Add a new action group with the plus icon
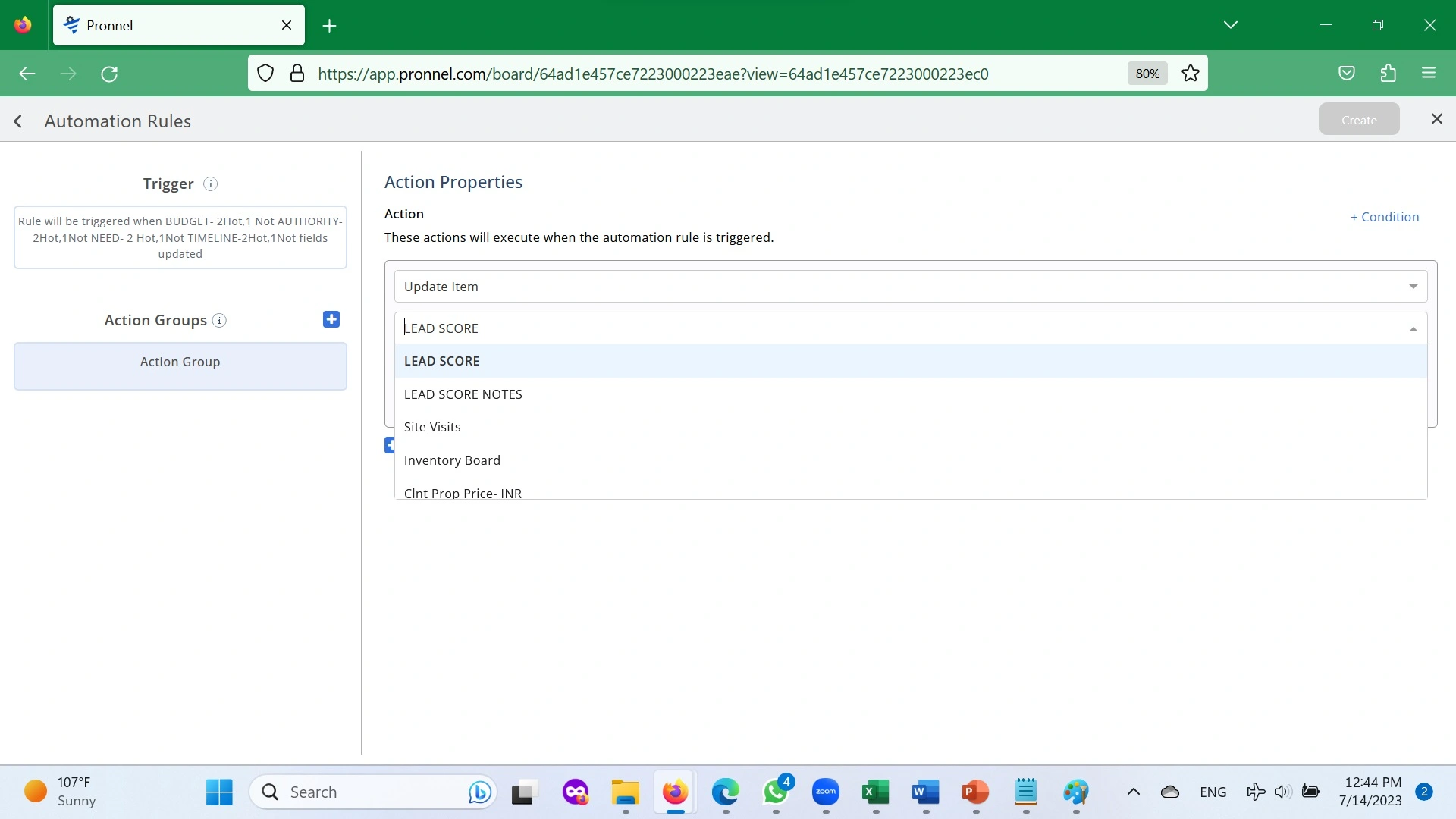This screenshot has width=1456, height=819. point(331,319)
